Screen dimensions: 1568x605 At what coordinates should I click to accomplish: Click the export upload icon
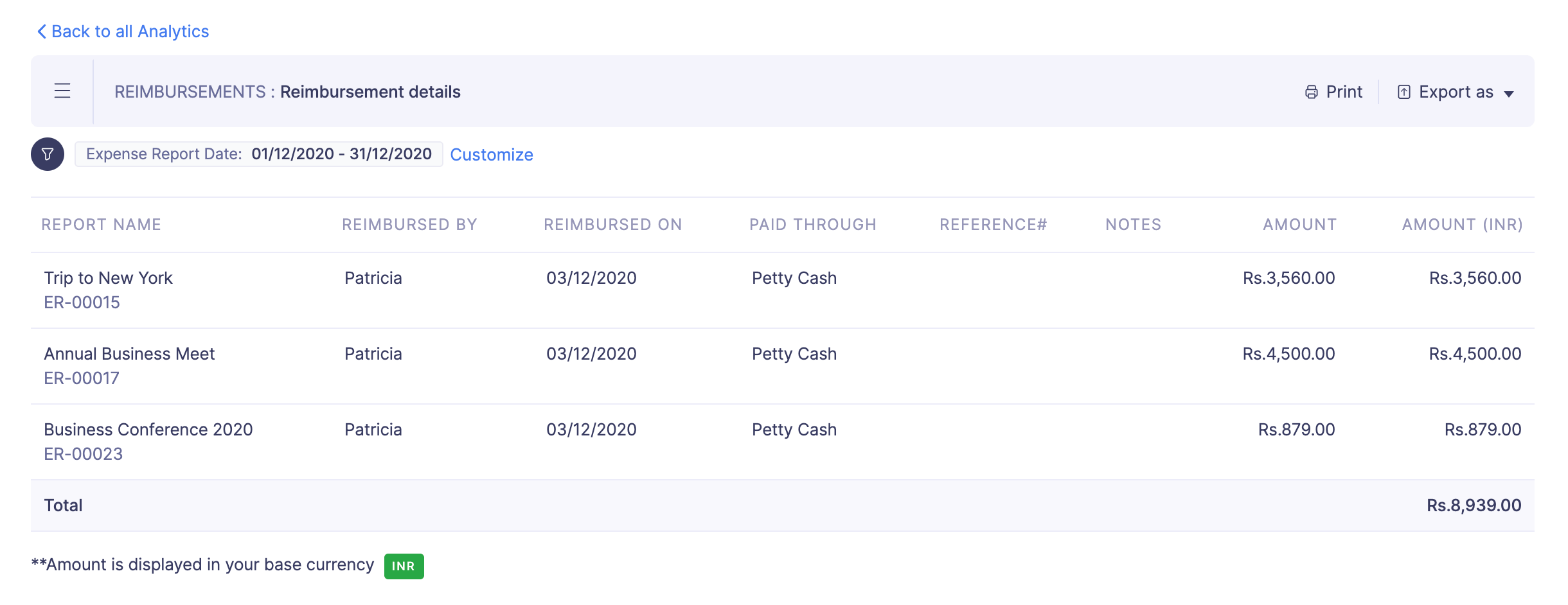coord(1404,92)
